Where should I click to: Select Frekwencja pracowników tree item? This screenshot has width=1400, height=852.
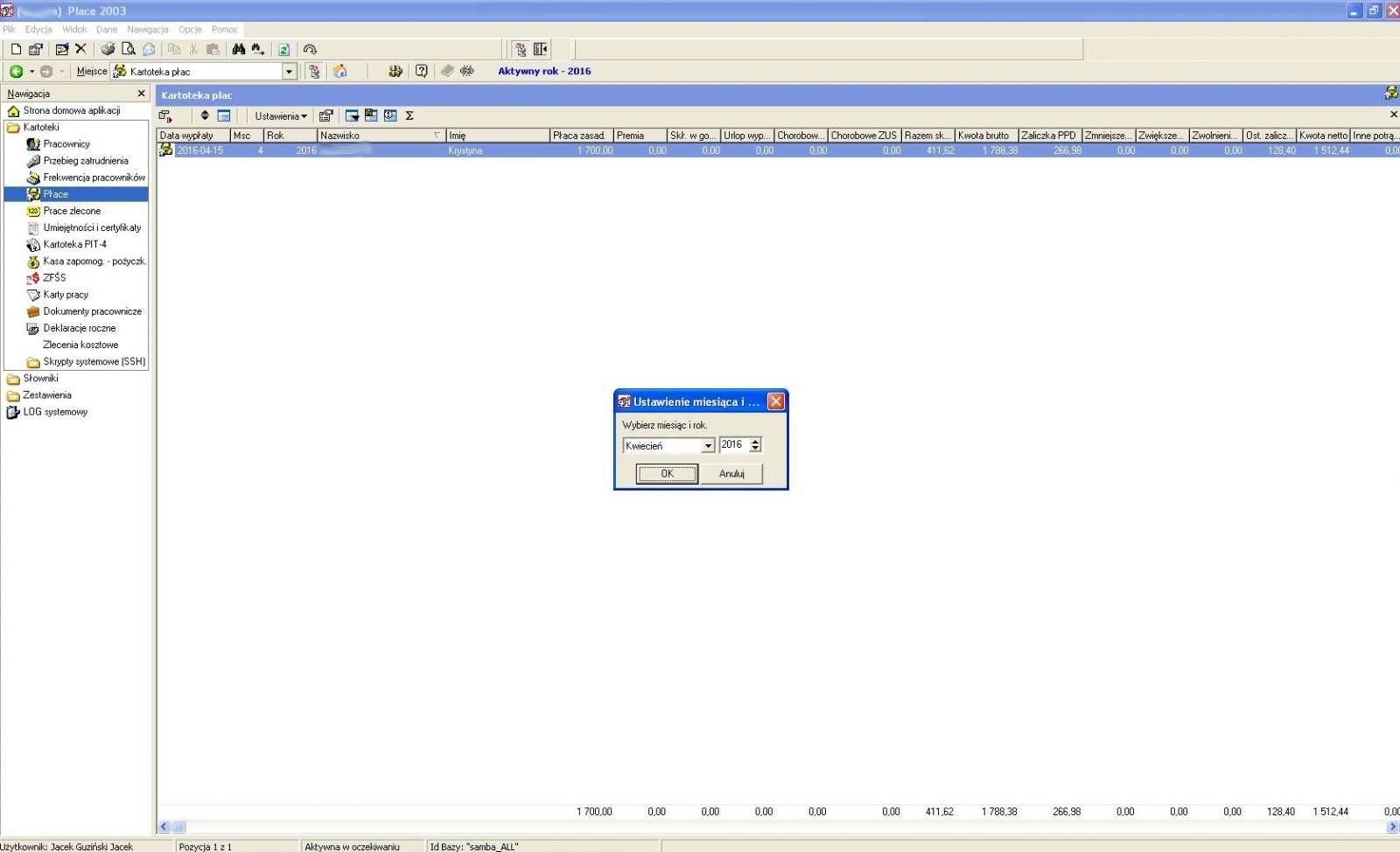(94, 178)
